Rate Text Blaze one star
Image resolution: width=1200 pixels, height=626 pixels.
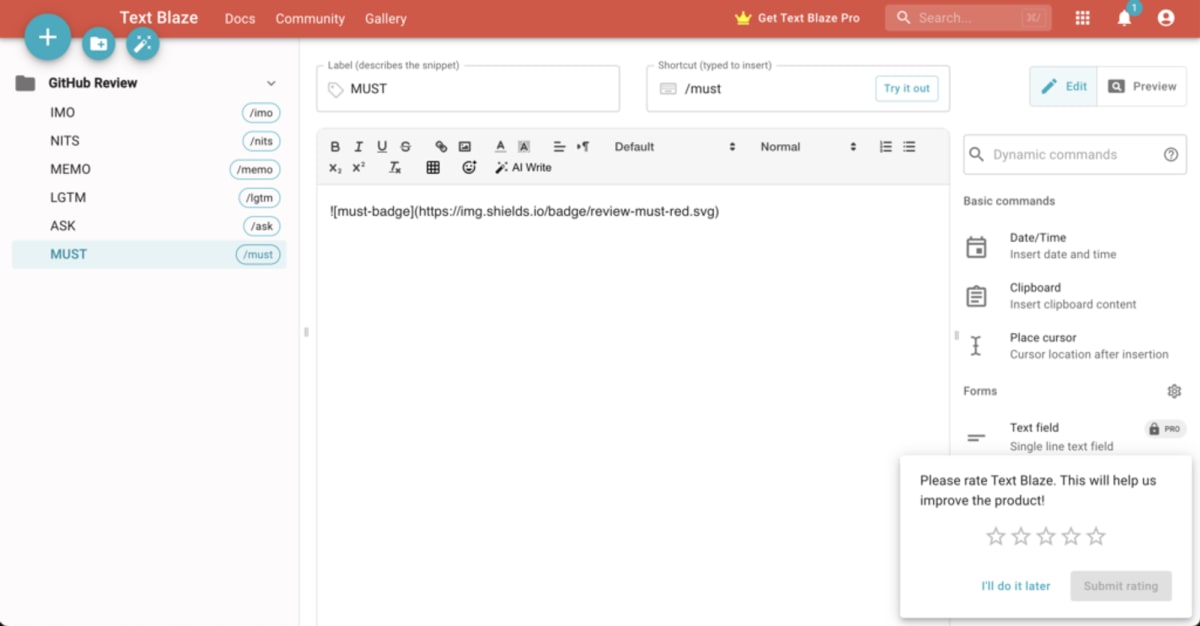(996, 537)
